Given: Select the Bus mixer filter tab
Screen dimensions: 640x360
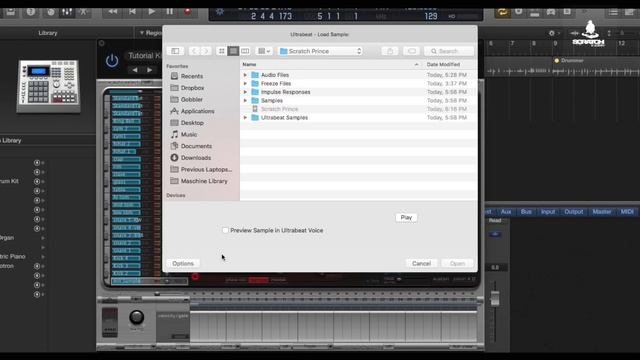Looking at the screenshot, I should pyautogui.click(x=526, y=211).
